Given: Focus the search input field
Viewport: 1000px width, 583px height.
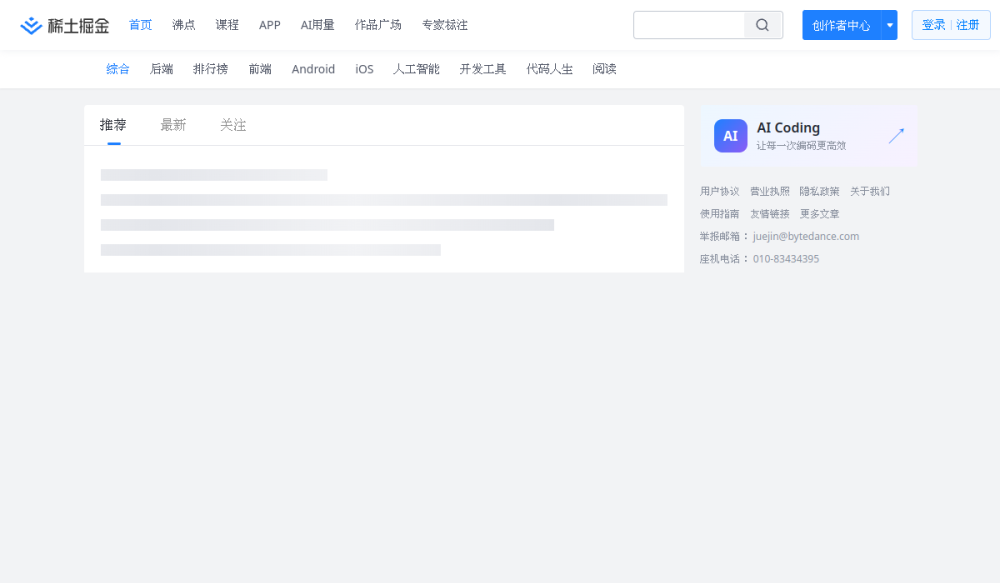Looking at the screenshot, I should click(689, 25).
